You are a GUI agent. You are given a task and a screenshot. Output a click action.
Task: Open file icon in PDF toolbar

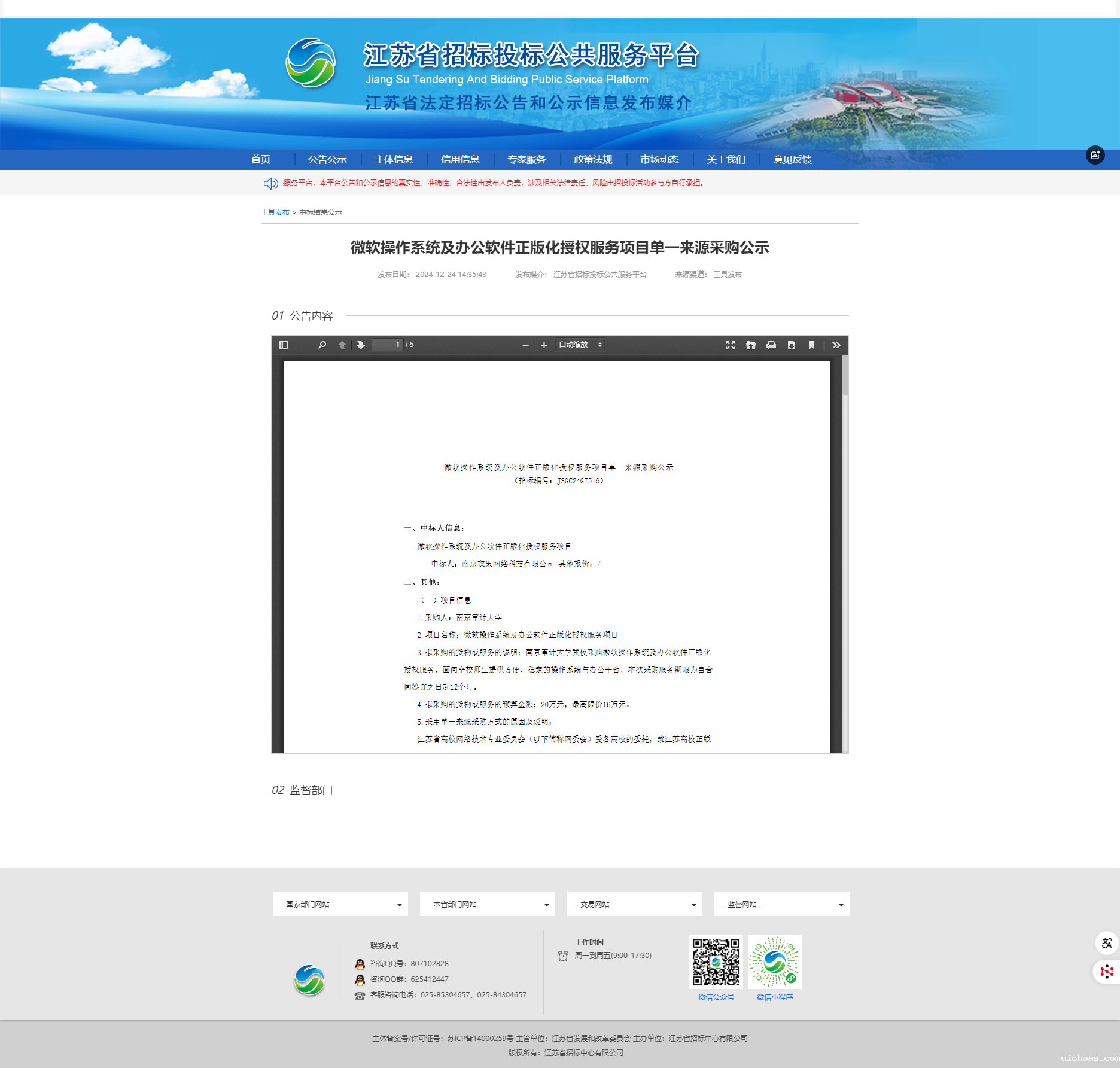click(x=751, y=345)
